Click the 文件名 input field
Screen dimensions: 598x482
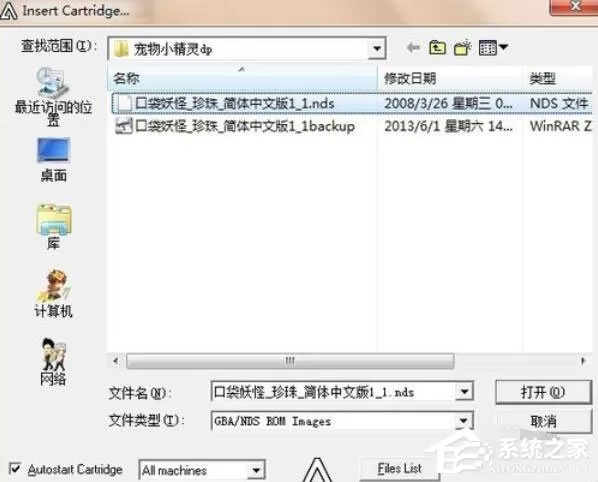click(333, 392)
